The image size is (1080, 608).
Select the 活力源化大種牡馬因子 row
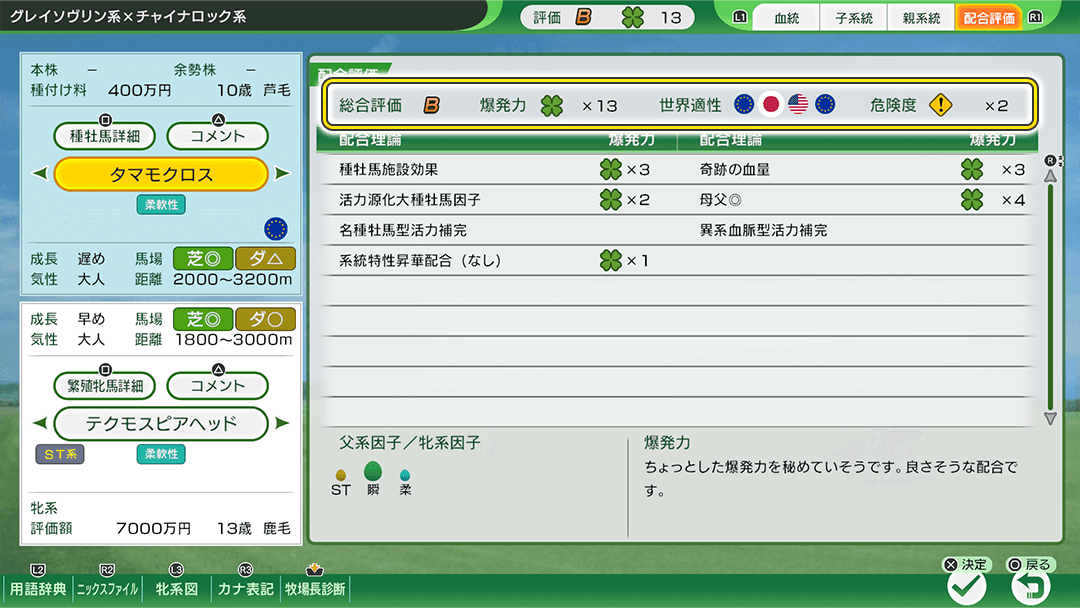click(497, 200)
